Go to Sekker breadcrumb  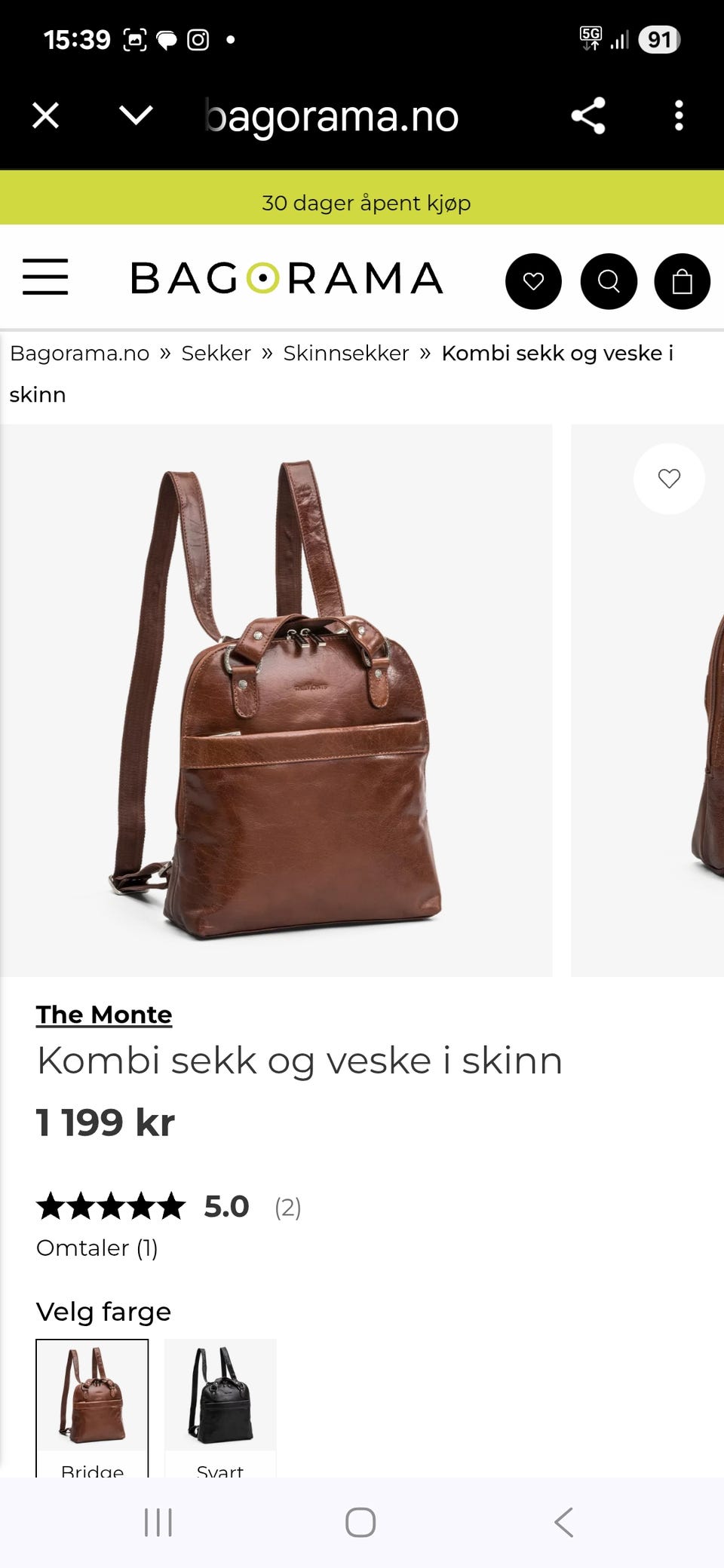coord(216,353)
